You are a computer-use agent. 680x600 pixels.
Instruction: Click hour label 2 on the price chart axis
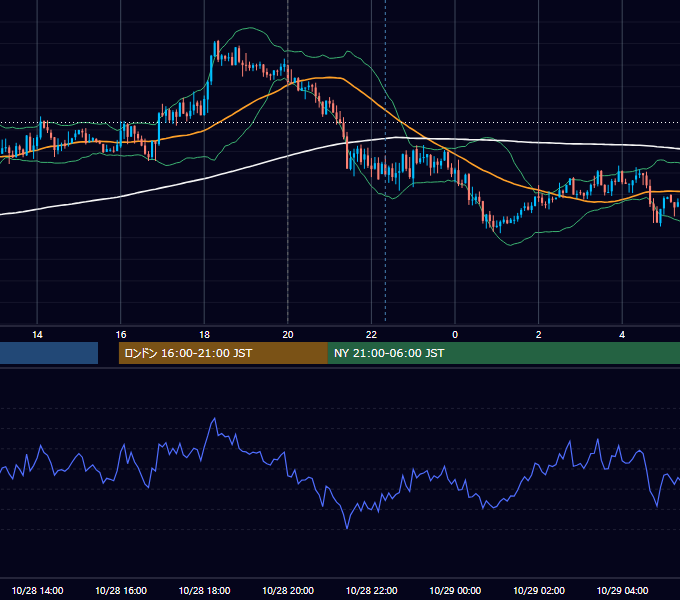[x=539, y=335]
